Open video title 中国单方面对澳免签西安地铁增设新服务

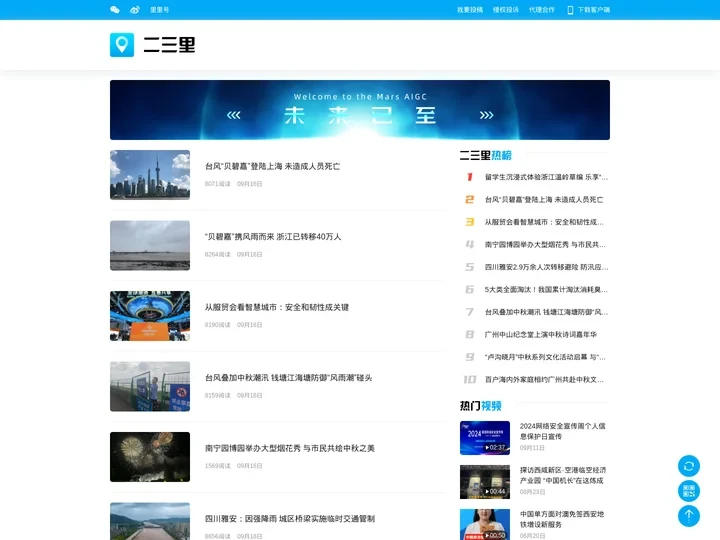[x=562, y=519]
